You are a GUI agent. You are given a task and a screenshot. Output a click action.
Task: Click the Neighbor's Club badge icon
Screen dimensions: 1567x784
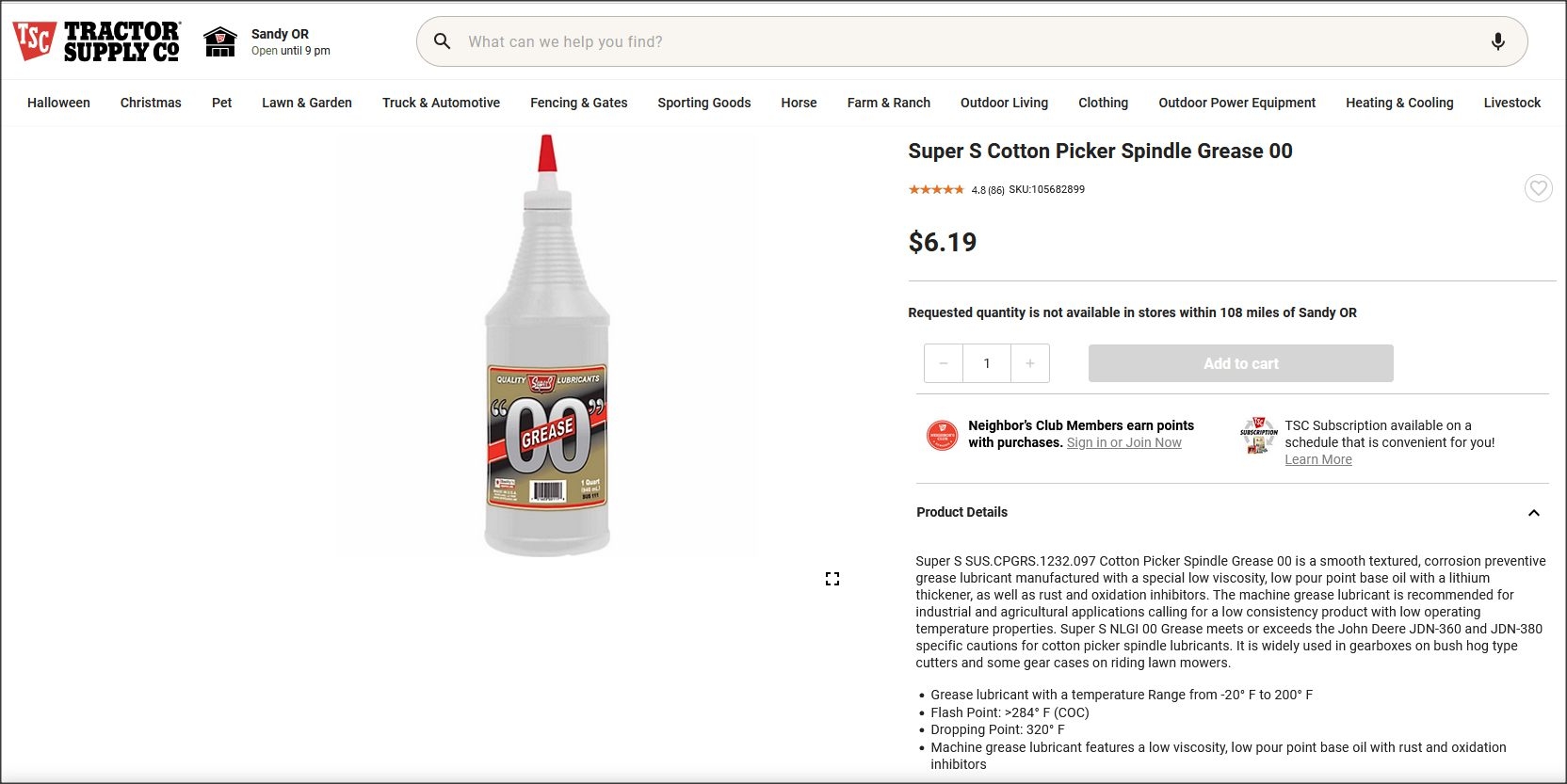(x=942, y=435)
